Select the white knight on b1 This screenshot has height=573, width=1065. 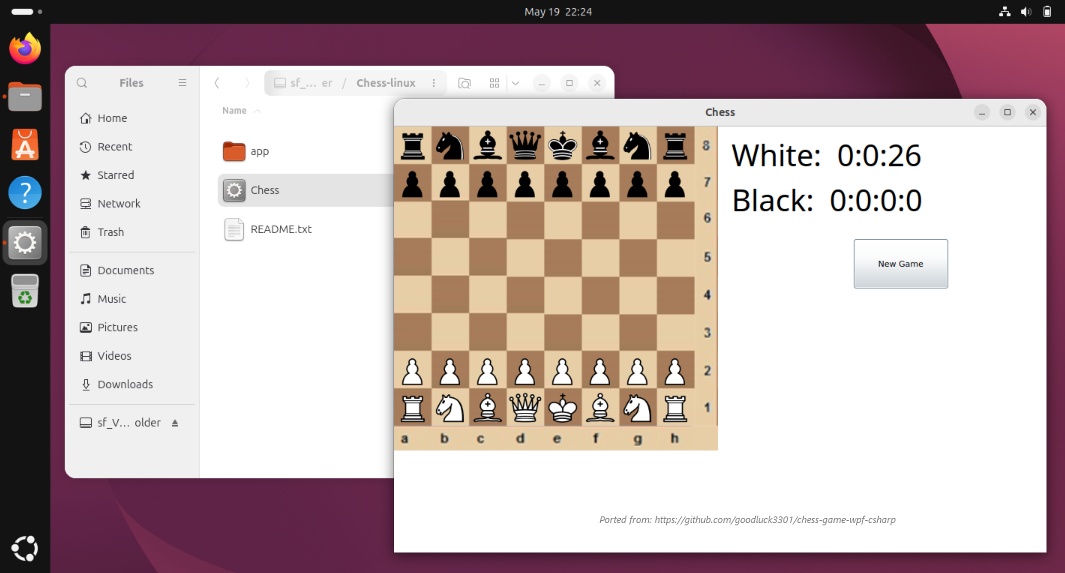click(450, 407)
